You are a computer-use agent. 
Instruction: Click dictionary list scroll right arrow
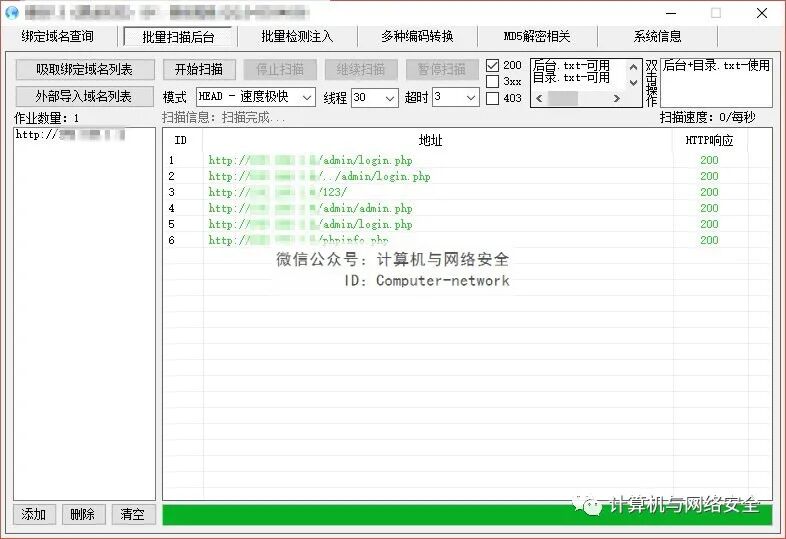coord(617,98)
